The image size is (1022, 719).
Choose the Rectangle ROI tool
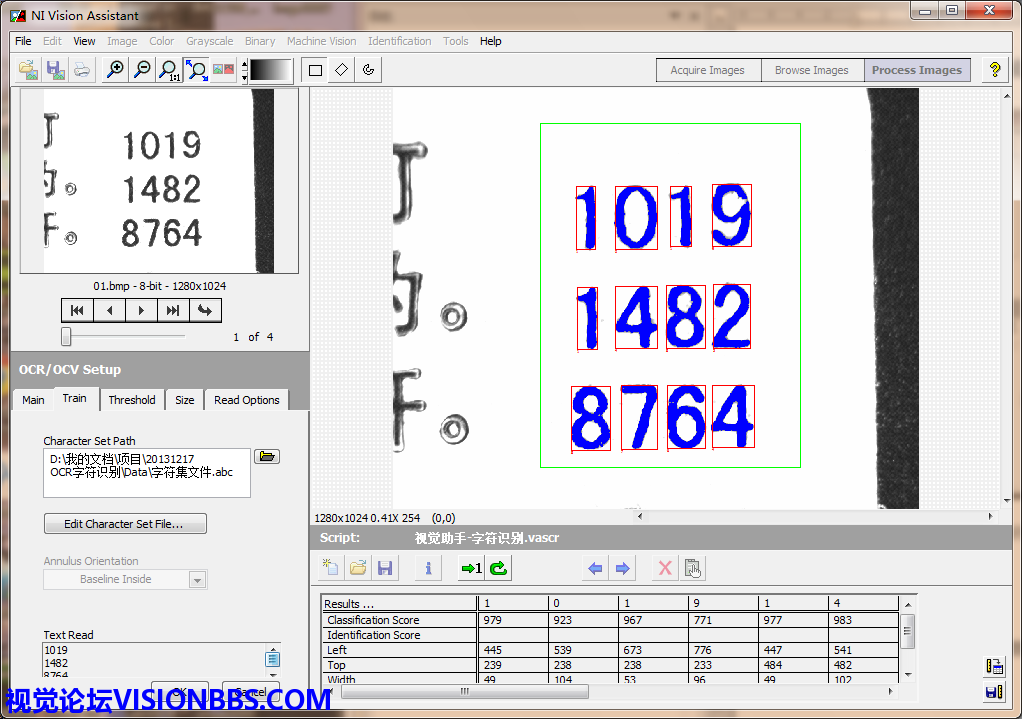click(315, 70)
